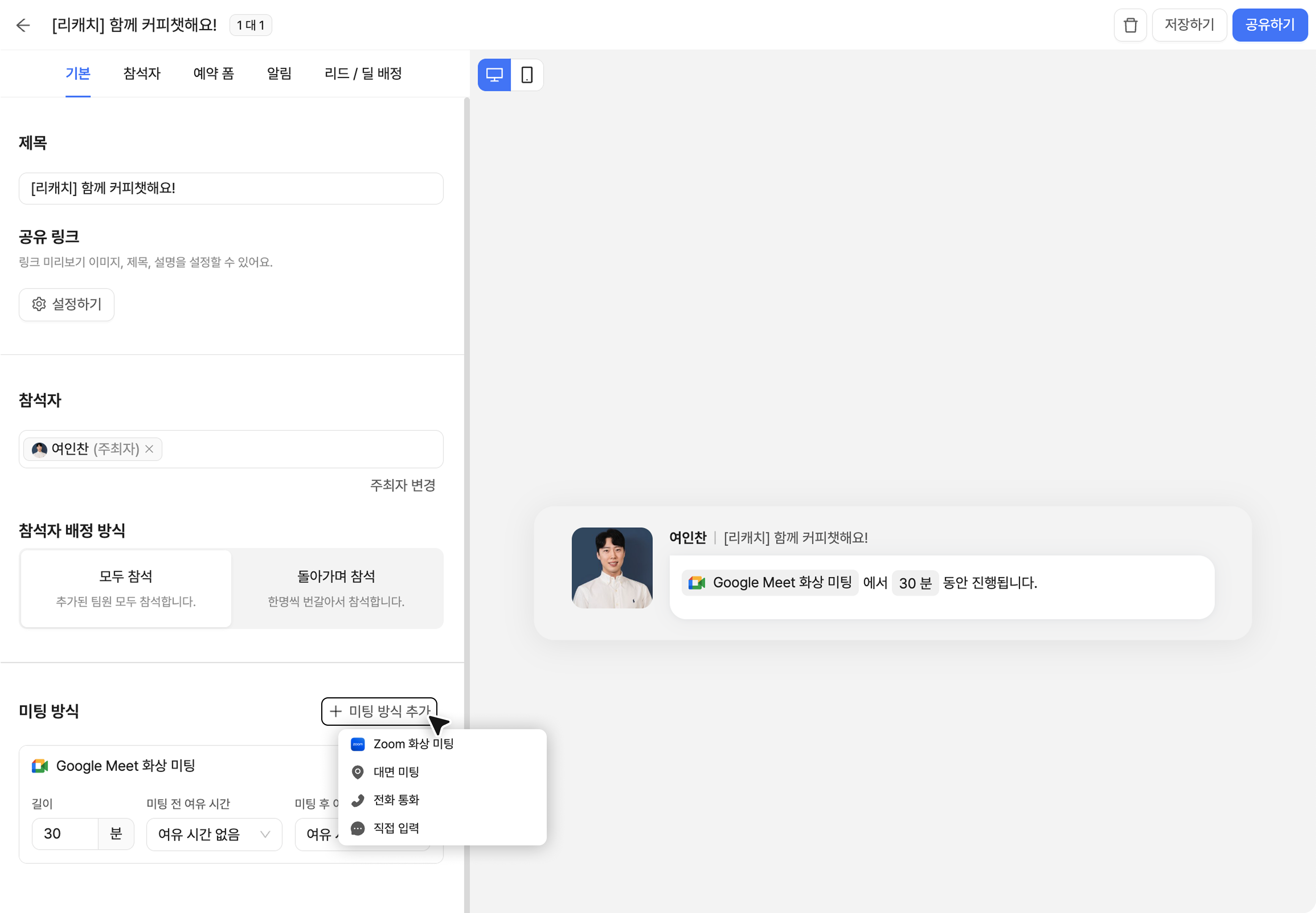Go to 리드 / 딜 배정 tab
The image size is (1316, 913).
[363, 73]
